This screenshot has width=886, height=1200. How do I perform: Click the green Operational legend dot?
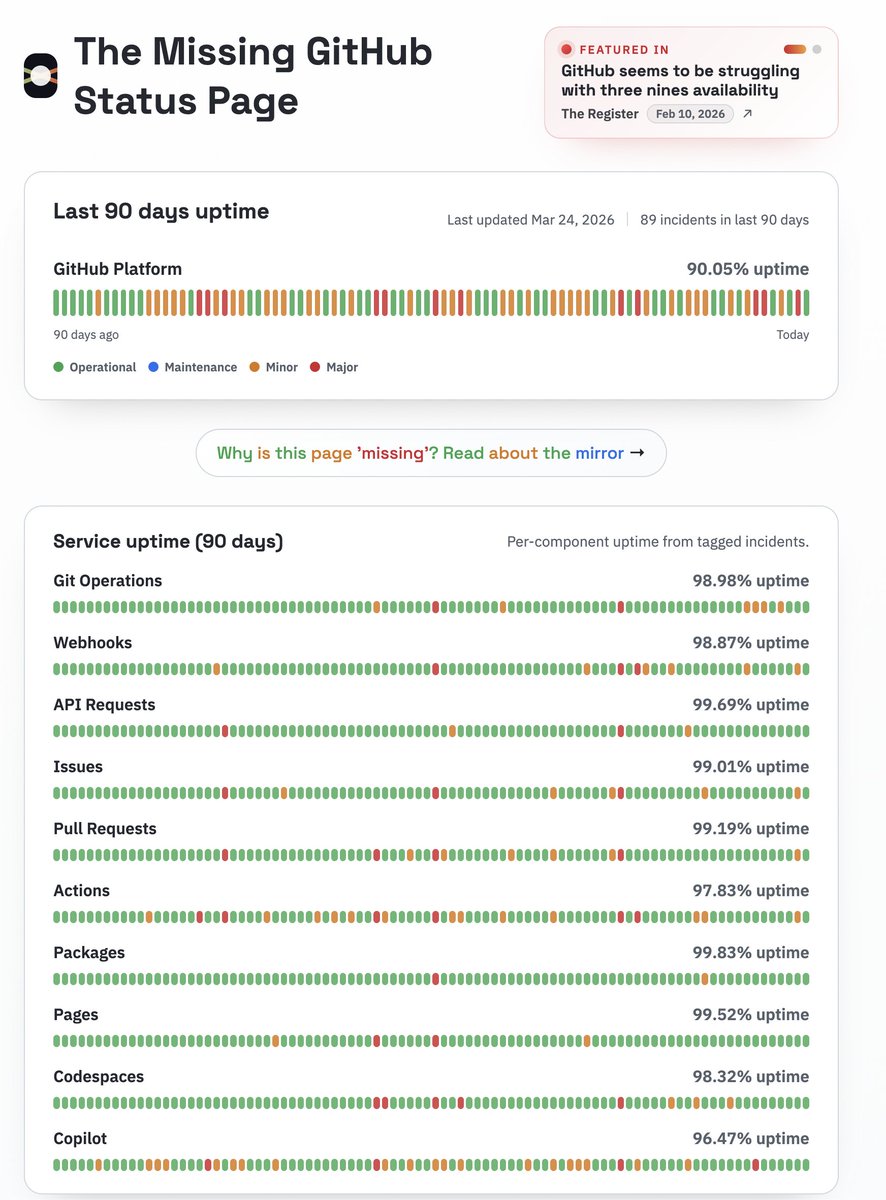pyautogui.click(x=58, y=367)
